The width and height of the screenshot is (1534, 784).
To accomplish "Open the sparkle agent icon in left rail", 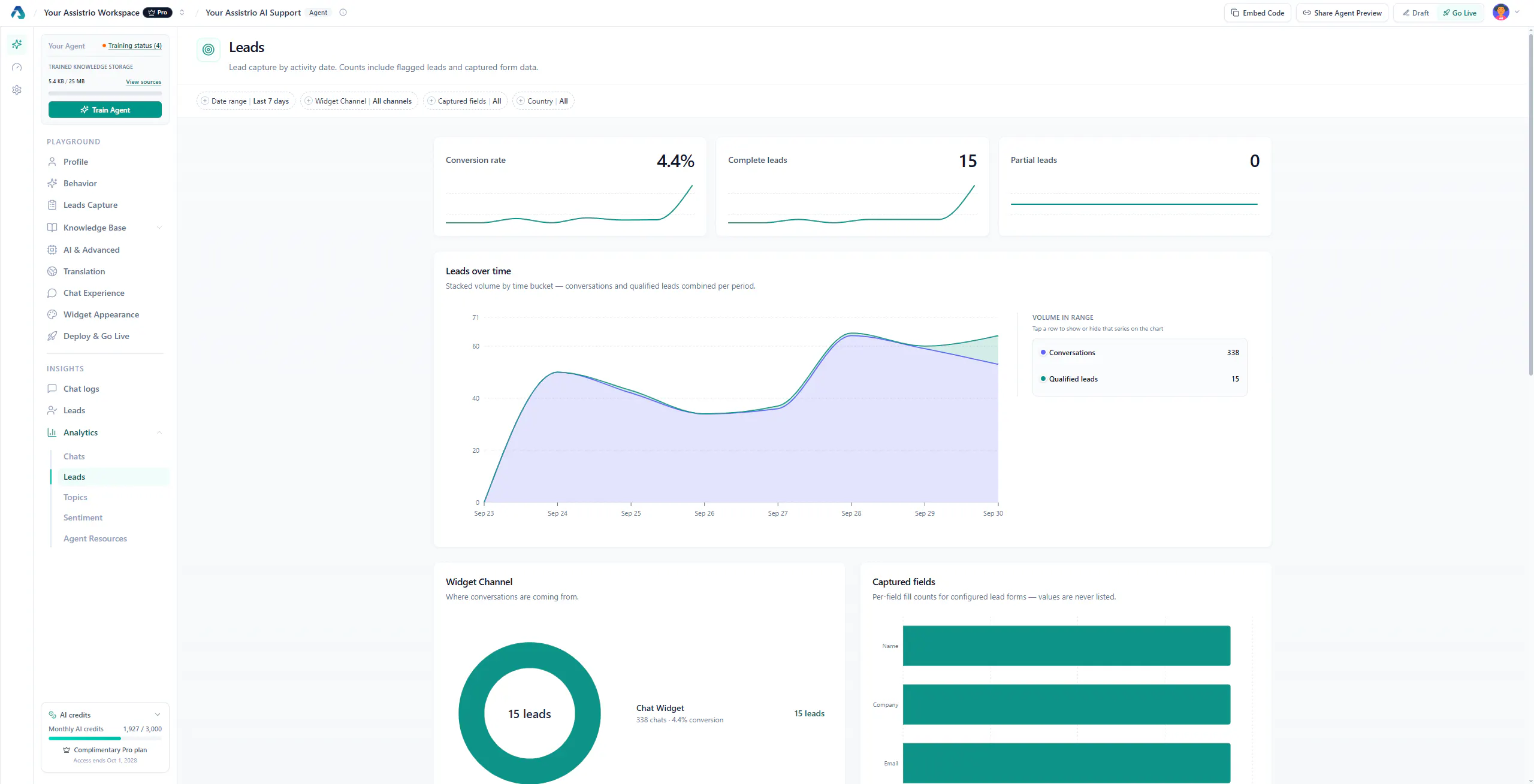I will pos(17,44).
